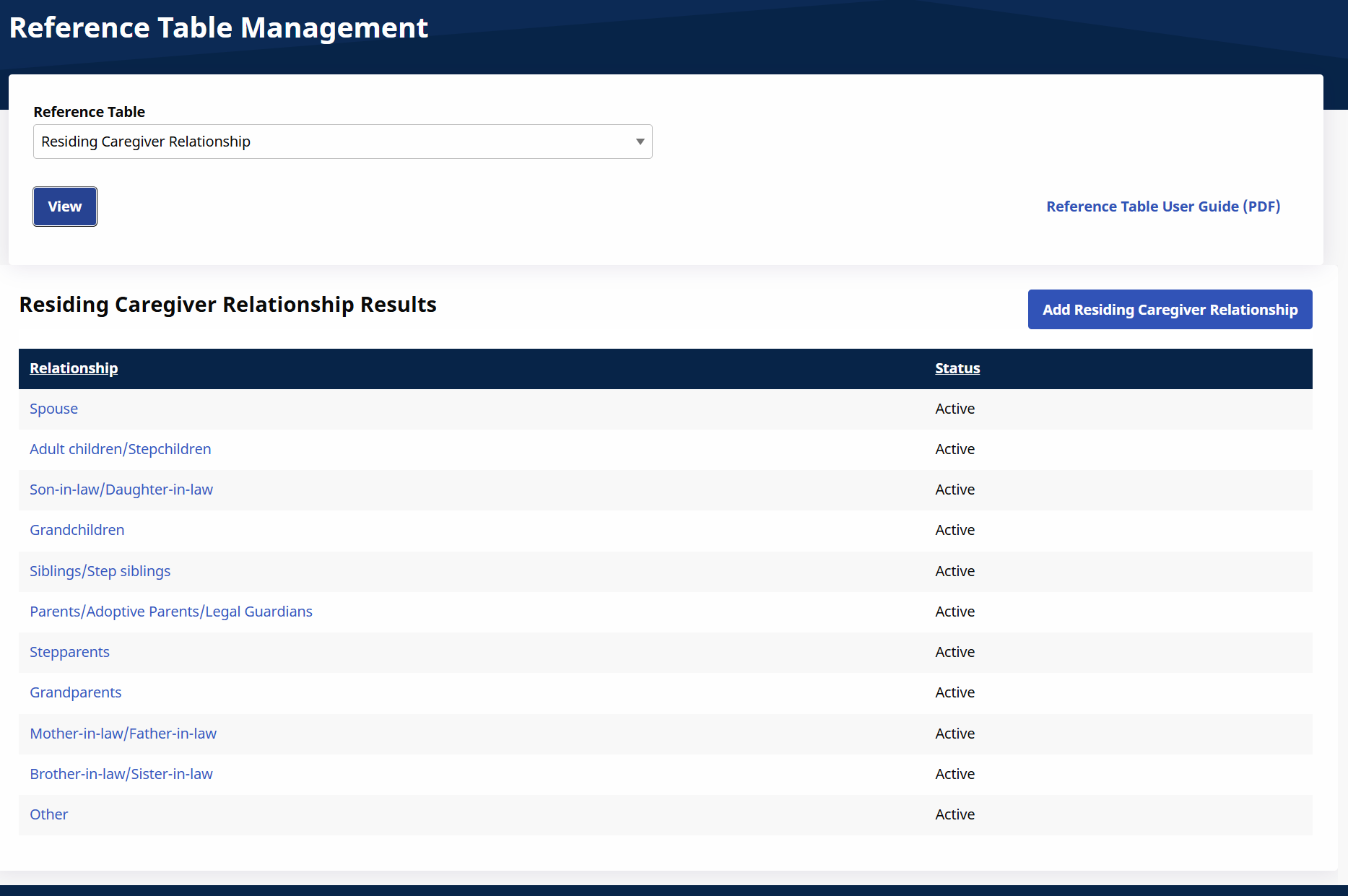Open the Grandchildren relationship

click(77, 530)
